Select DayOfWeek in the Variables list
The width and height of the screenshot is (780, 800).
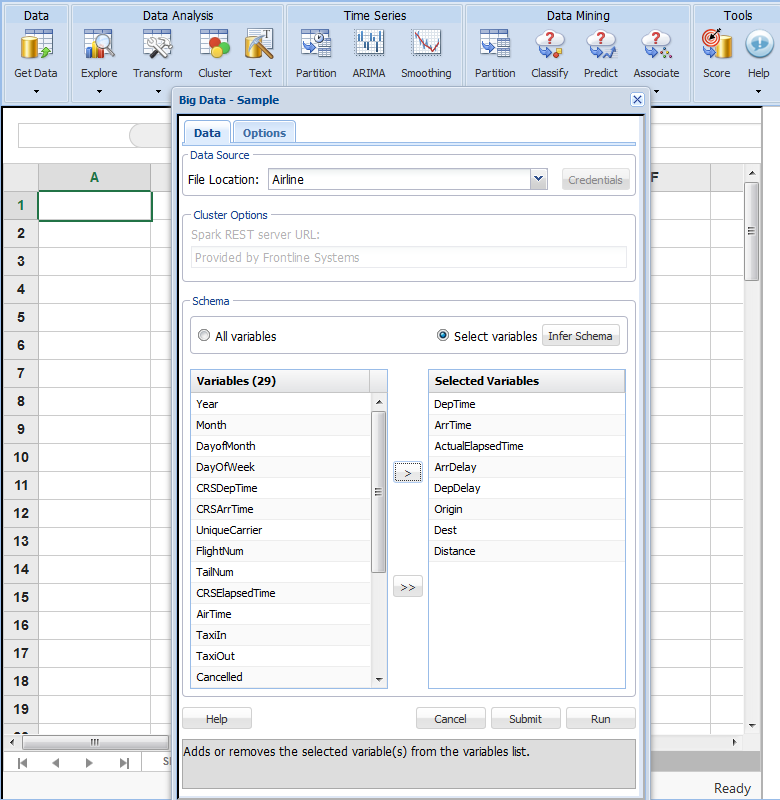coord(281,467)
